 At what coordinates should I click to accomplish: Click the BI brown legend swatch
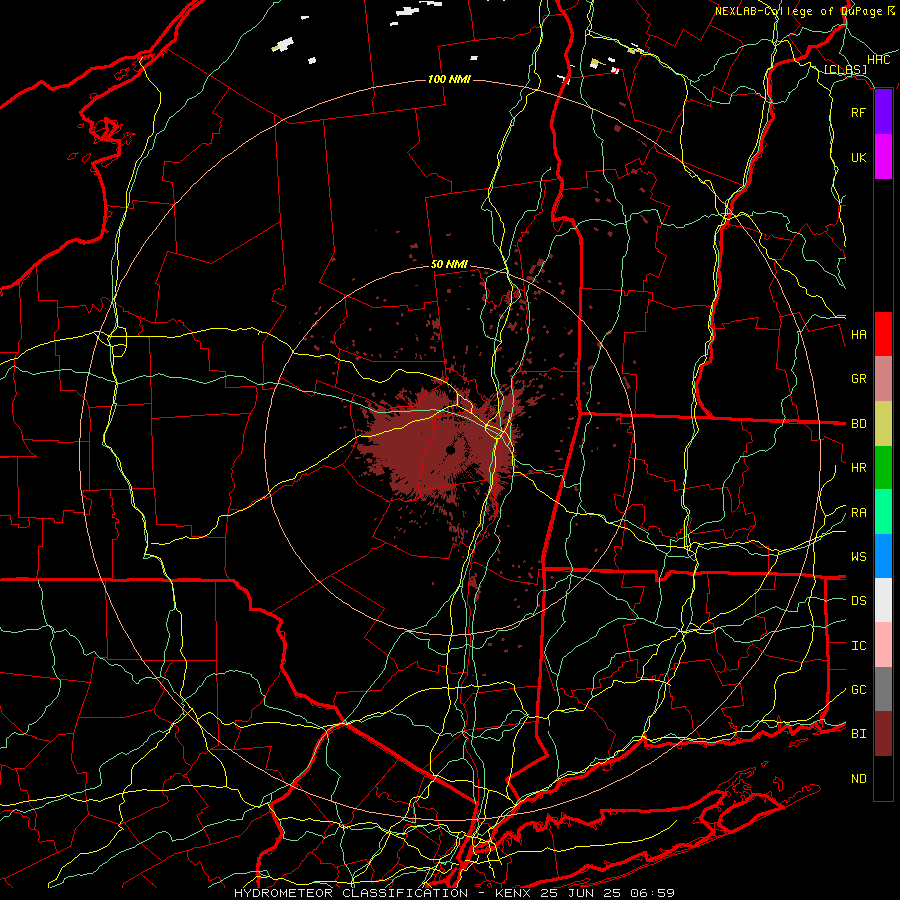pyautogui.click(x=883, y=734)
